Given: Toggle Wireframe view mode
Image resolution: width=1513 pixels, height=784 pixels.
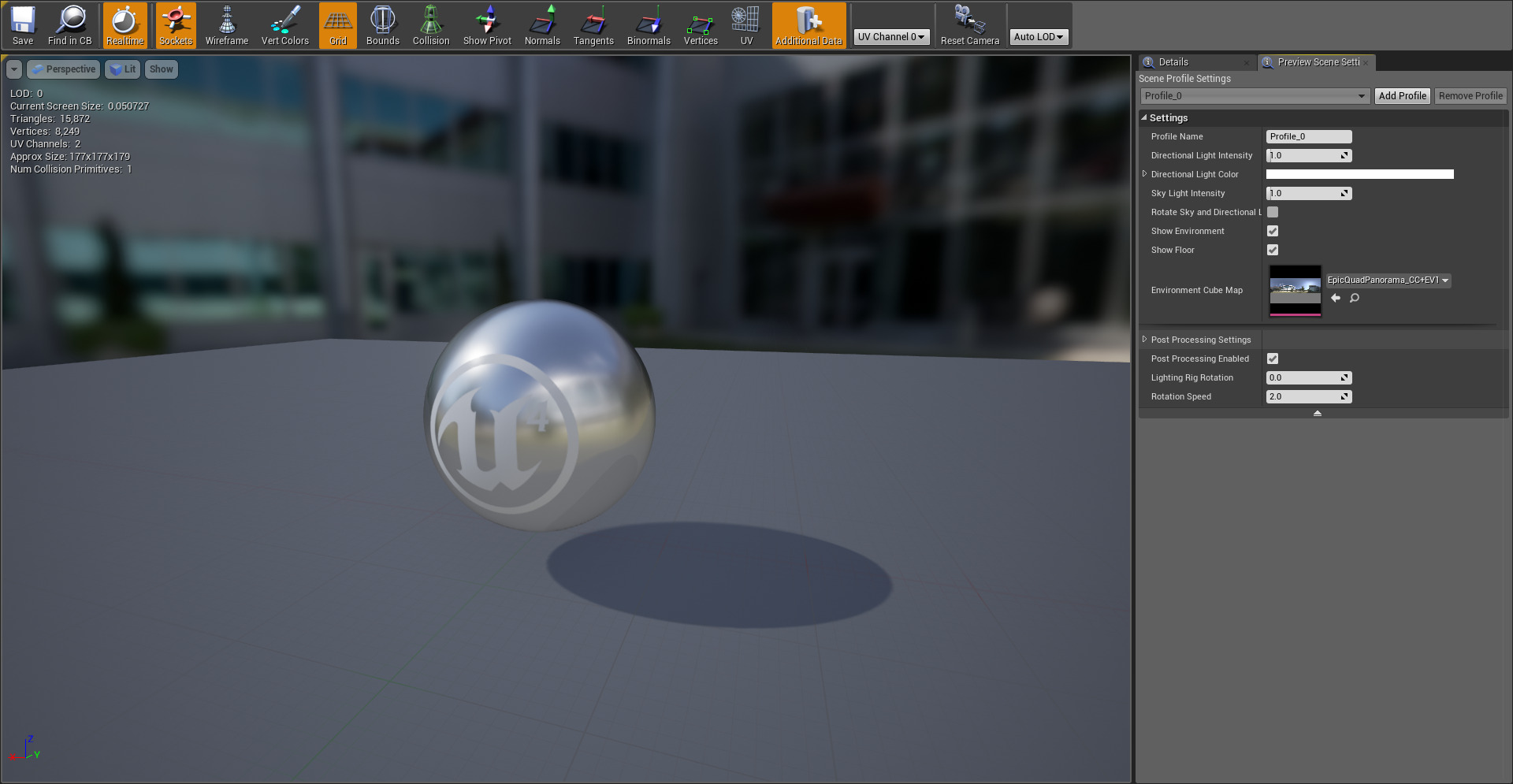Looking at the screenshot, I should [226, 25].
